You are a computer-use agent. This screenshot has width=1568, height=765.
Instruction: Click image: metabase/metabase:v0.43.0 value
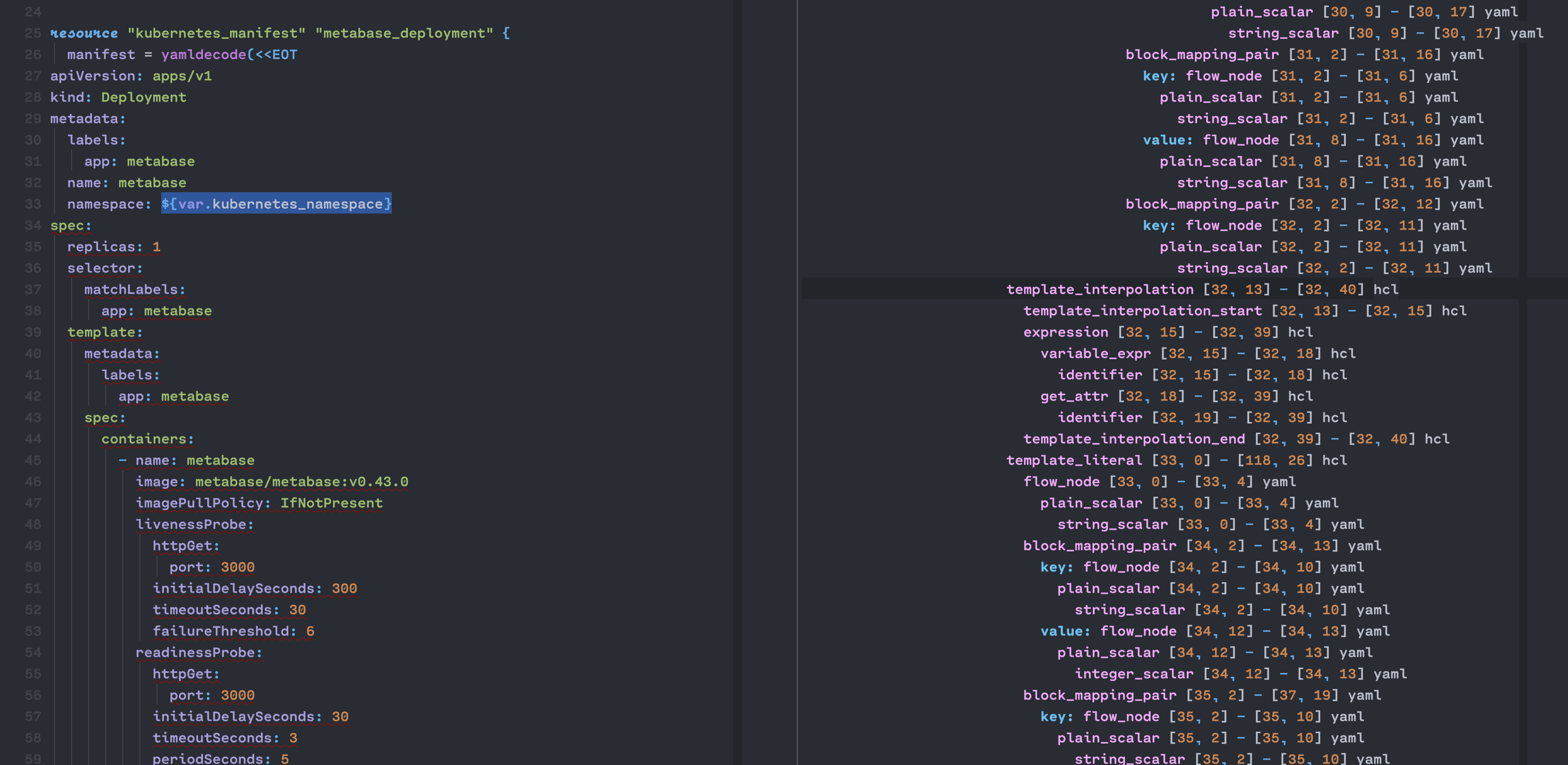[x=301, y=481]
